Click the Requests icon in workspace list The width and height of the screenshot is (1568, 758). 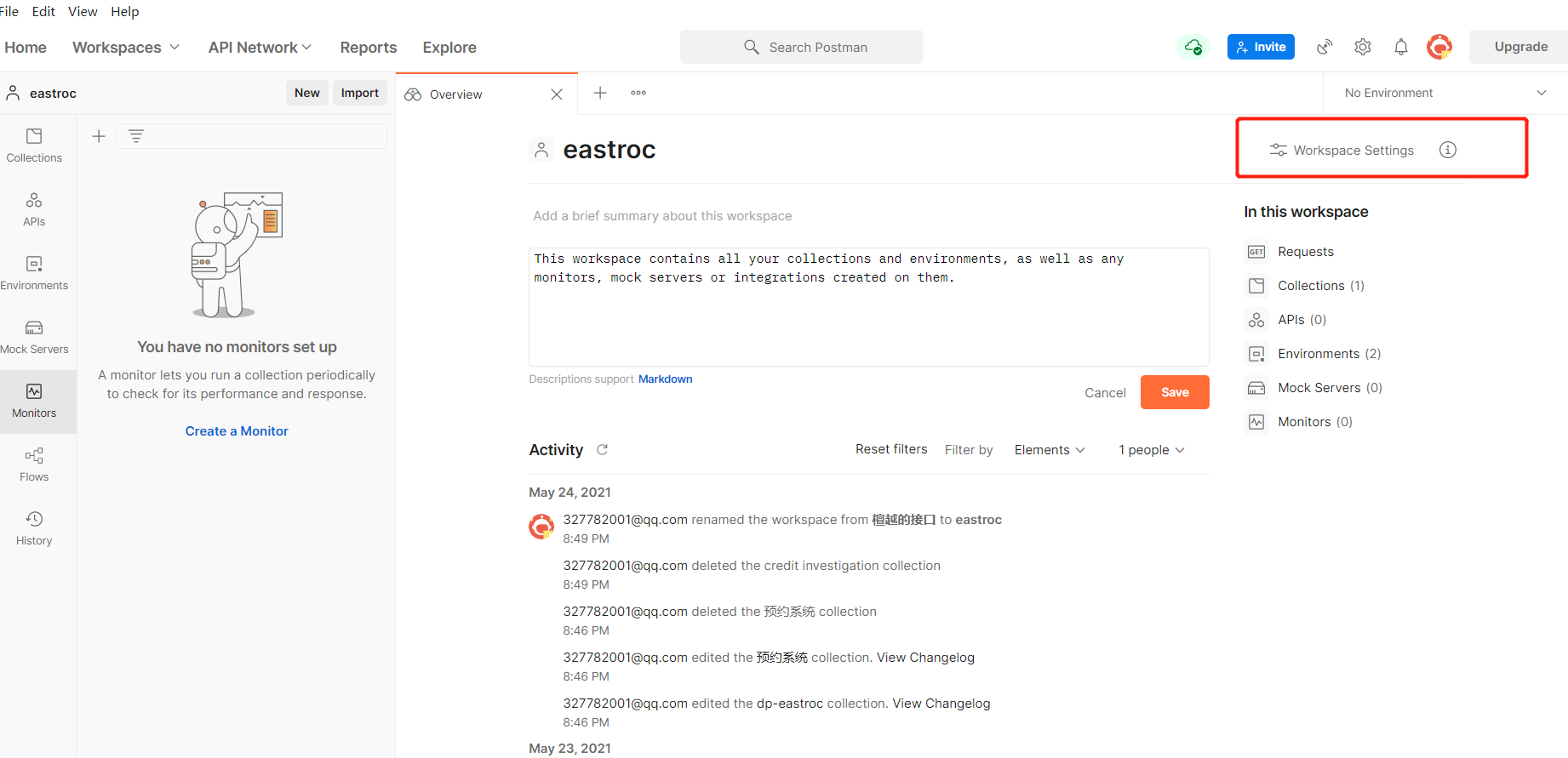[1256, 252]
